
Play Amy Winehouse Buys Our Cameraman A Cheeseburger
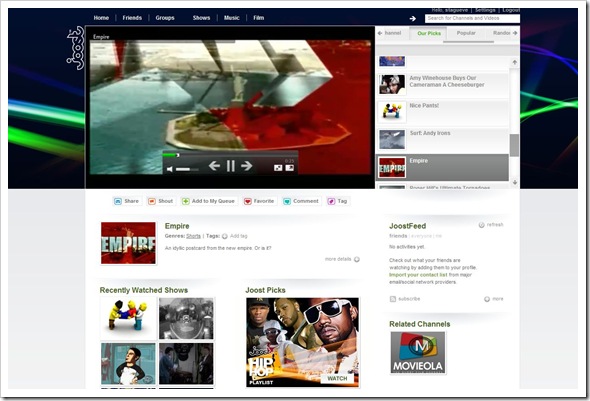click(443, 85)
